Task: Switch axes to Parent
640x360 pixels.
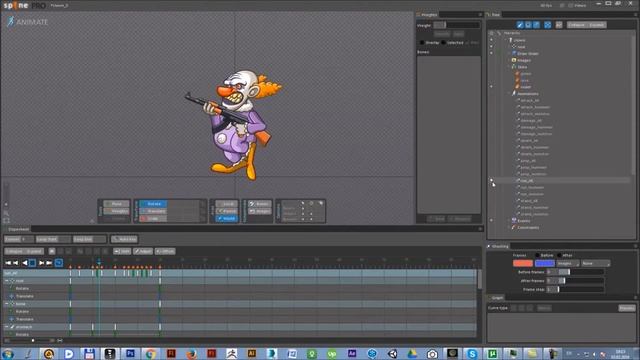Action: coord(227,211)
